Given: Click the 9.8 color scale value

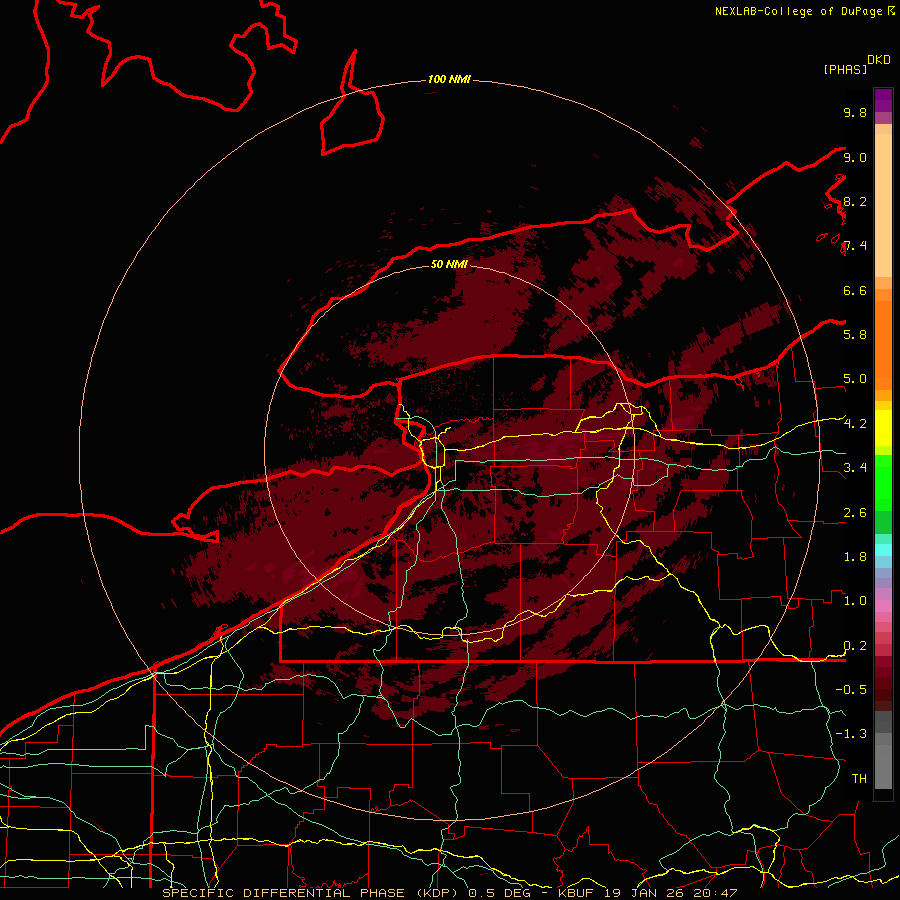Looking at the screenshot, I should point(855,112).
